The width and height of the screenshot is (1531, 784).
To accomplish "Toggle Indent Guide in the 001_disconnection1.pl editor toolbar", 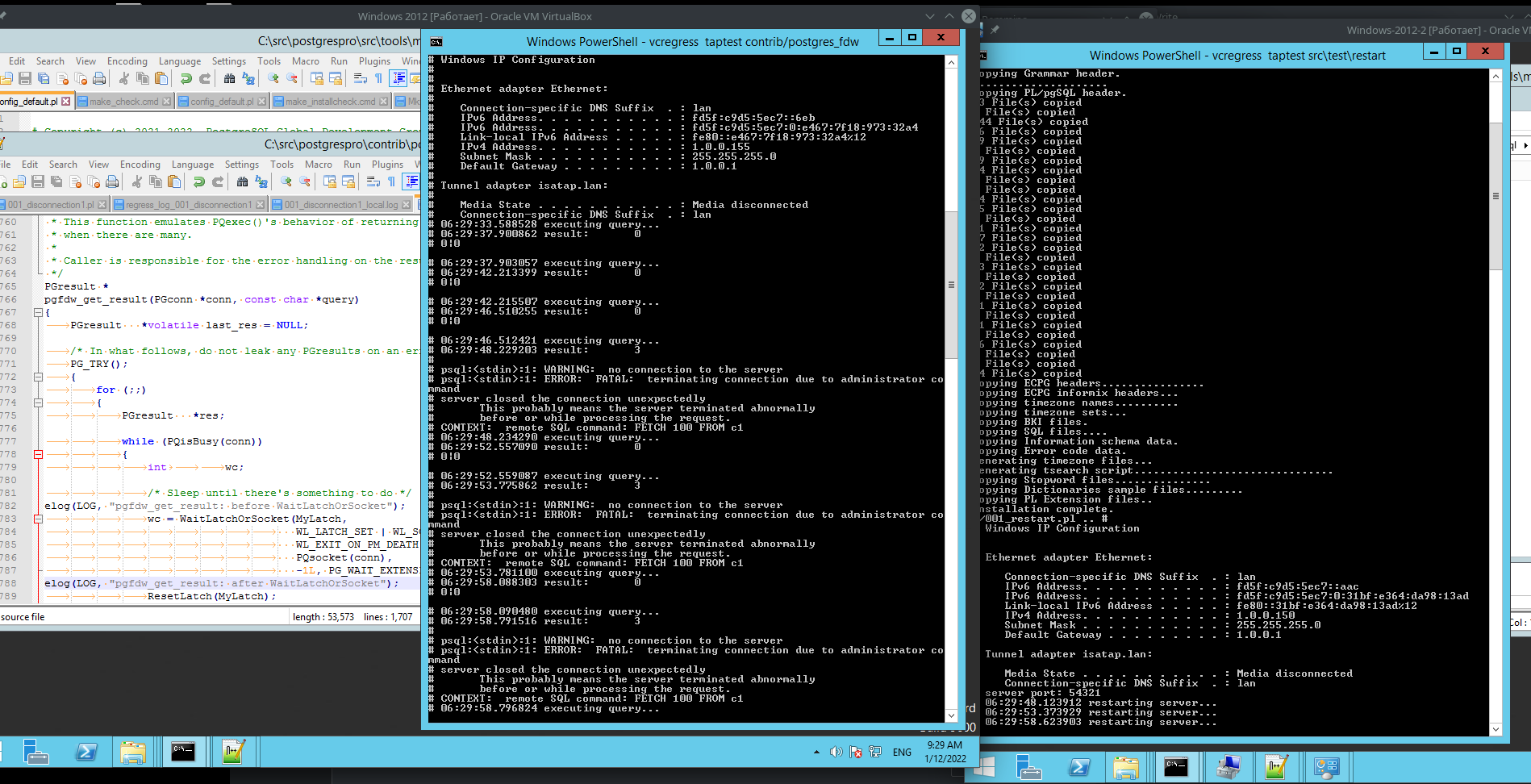I will point(411,181).
